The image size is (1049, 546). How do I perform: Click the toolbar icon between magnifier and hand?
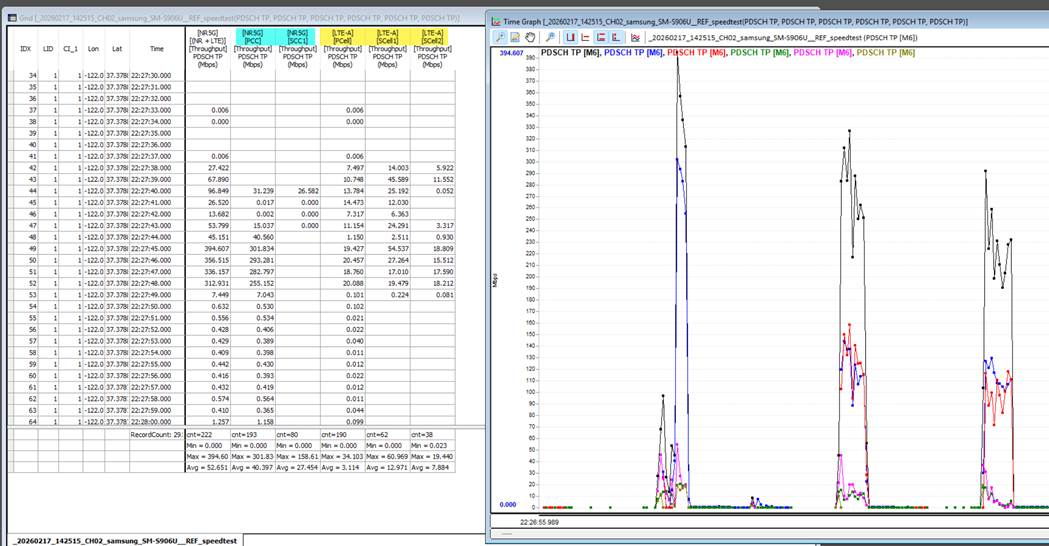tap(515, 37)
